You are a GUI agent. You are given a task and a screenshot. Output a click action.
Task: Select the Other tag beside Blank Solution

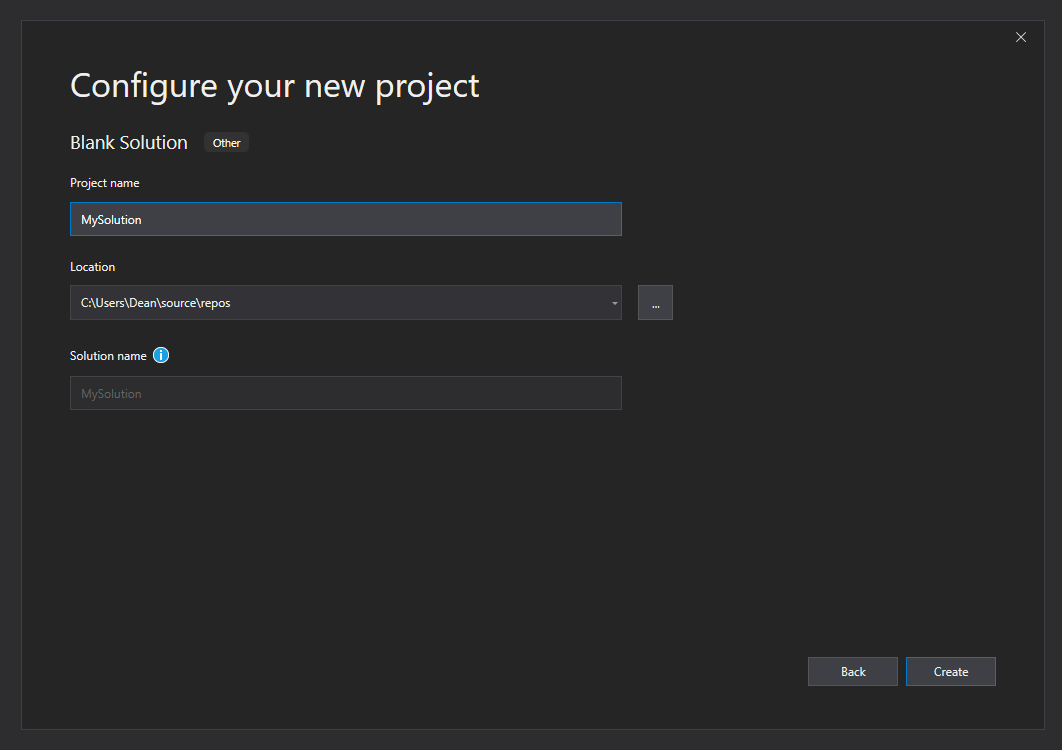[226, 142]
